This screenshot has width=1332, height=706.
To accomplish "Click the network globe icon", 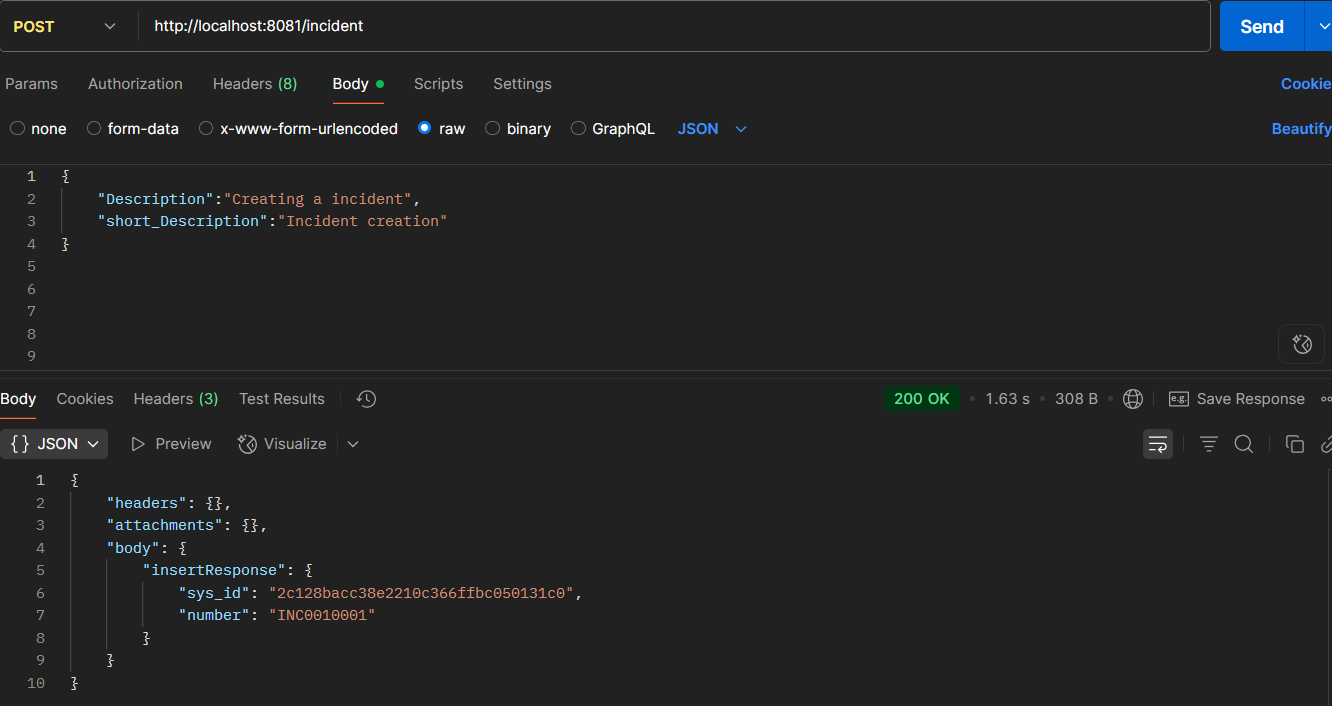I will click(x=1133, y=399).
